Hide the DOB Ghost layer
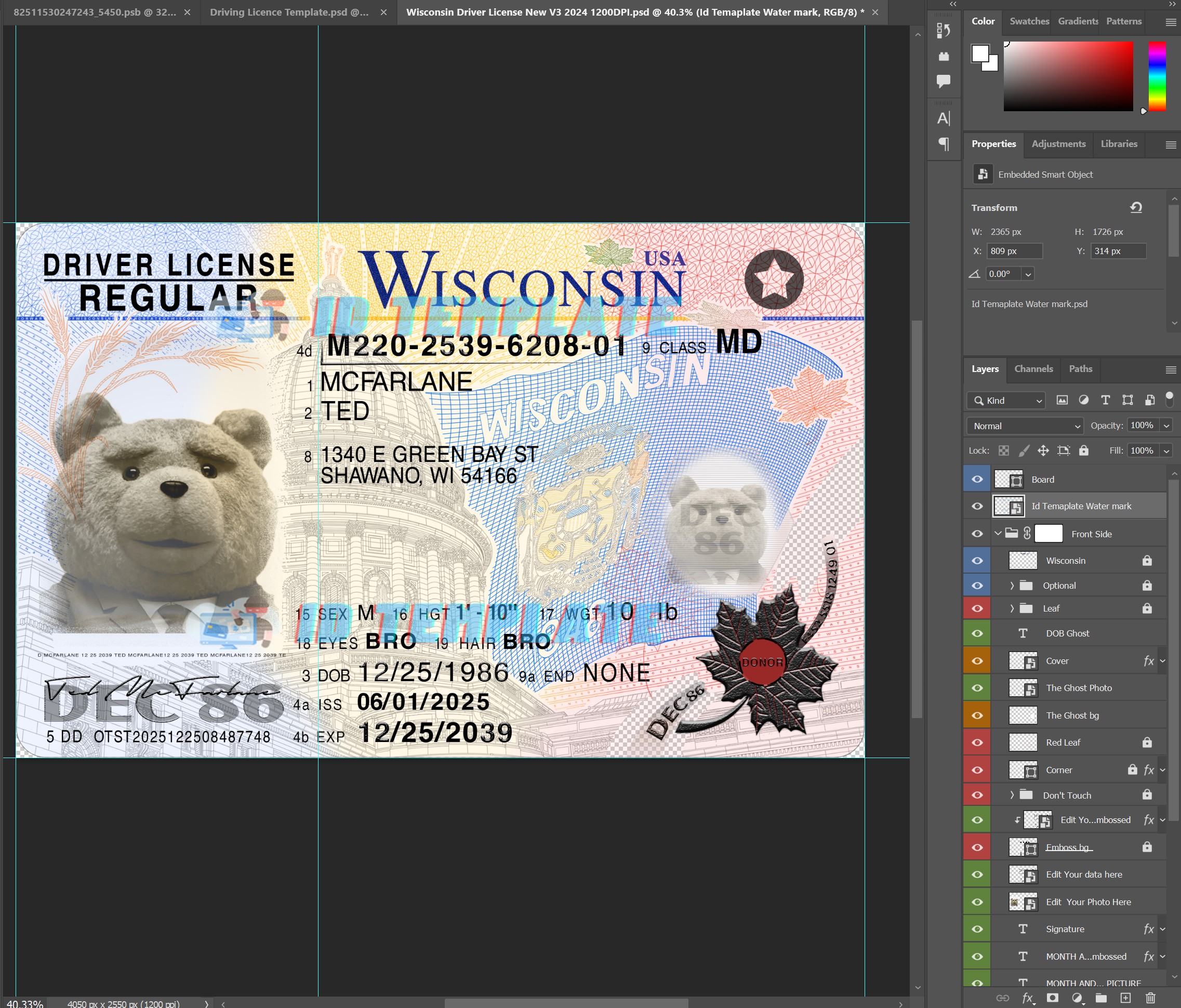 (x=977, y=634)
